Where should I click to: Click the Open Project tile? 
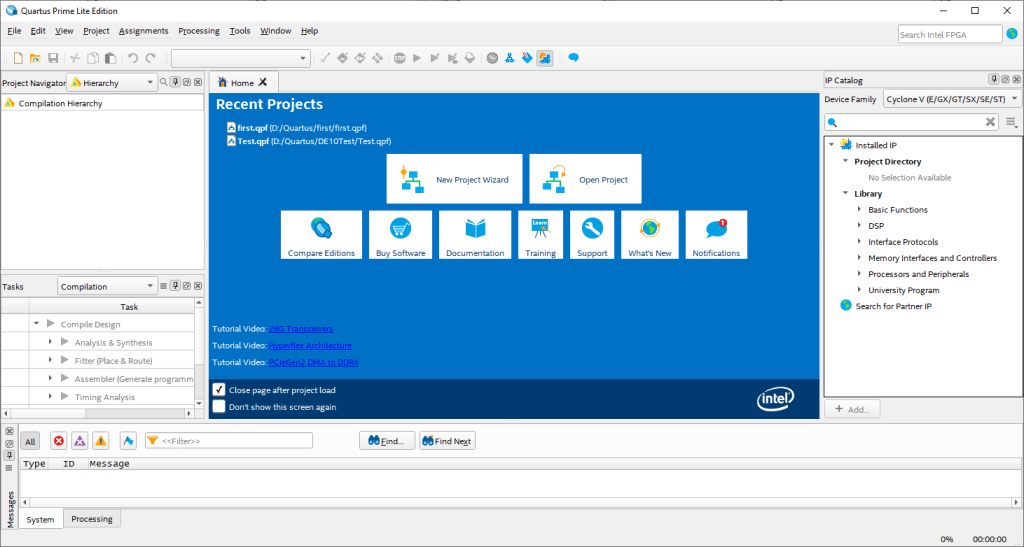(x=585, y=179)
